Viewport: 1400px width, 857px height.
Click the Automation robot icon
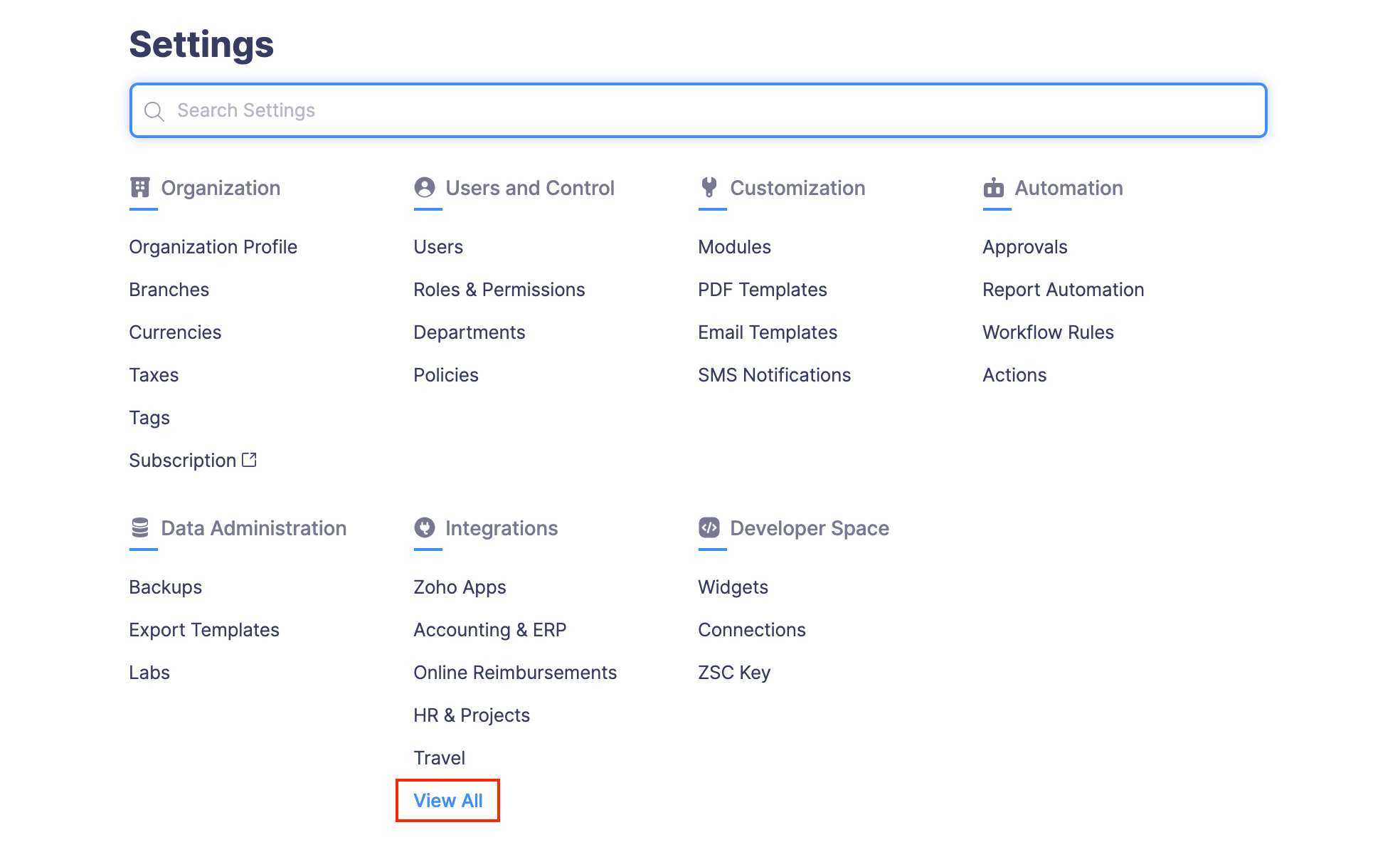tap(994, 188)
